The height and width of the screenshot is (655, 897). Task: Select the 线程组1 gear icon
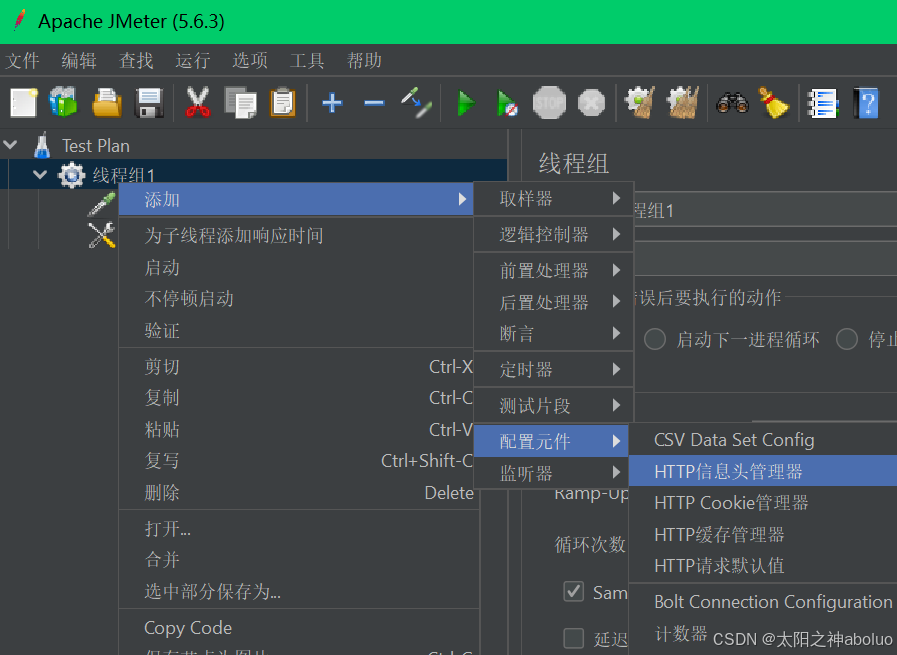coord(72,175)
